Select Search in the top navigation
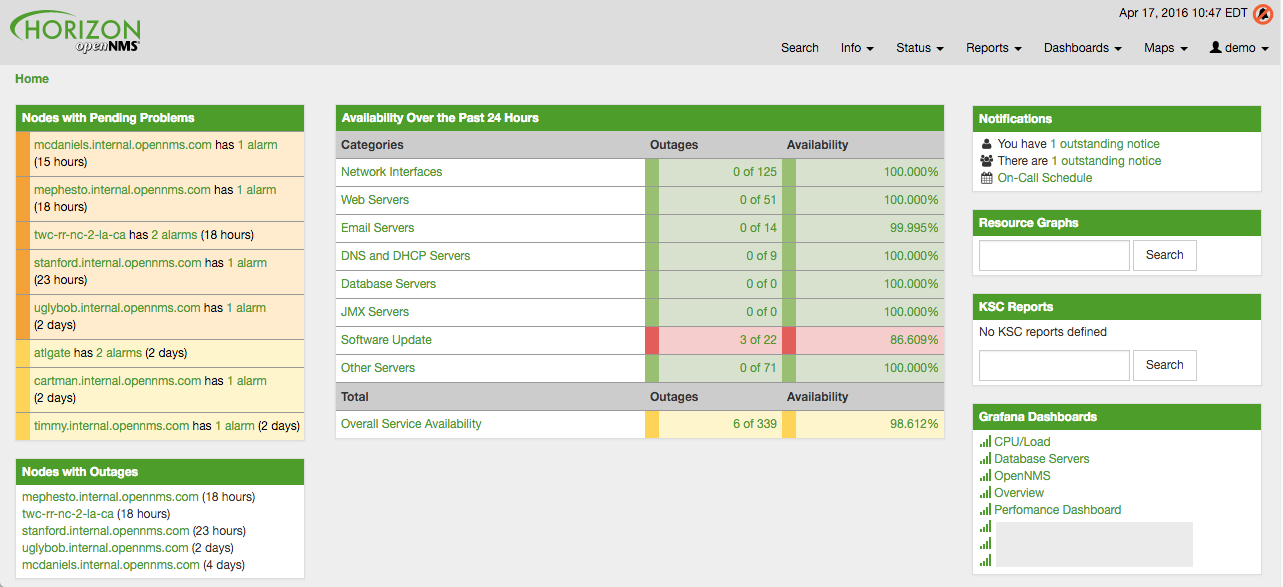1283x587 pixels. coord(799,48)
